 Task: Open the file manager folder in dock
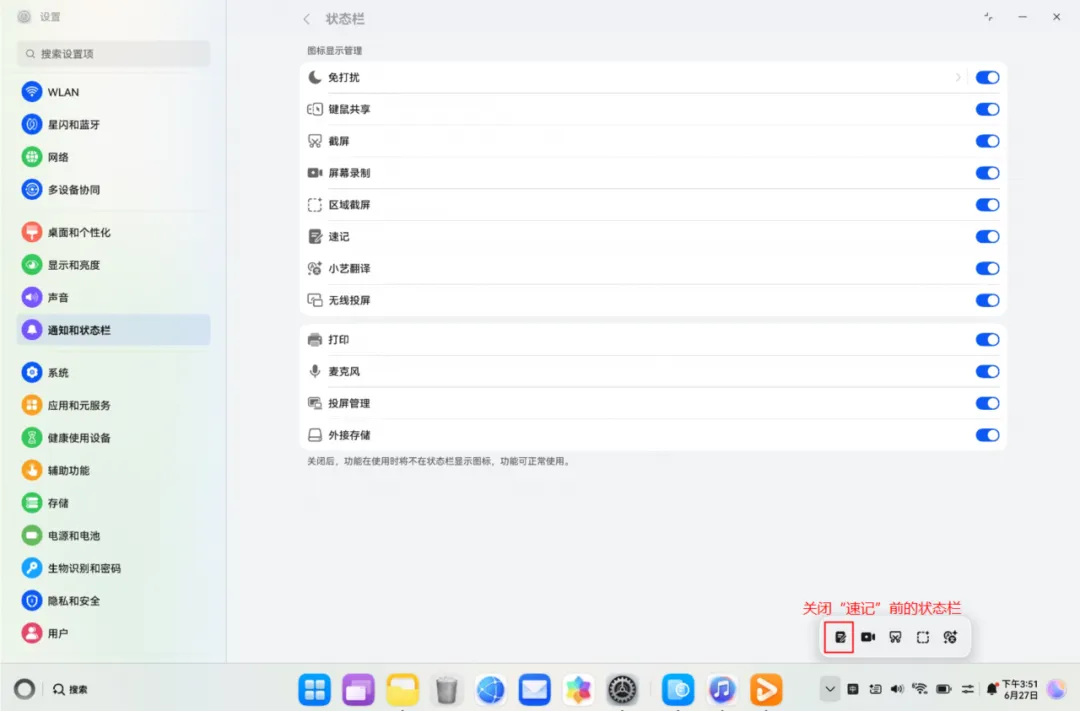pos(402,690)
